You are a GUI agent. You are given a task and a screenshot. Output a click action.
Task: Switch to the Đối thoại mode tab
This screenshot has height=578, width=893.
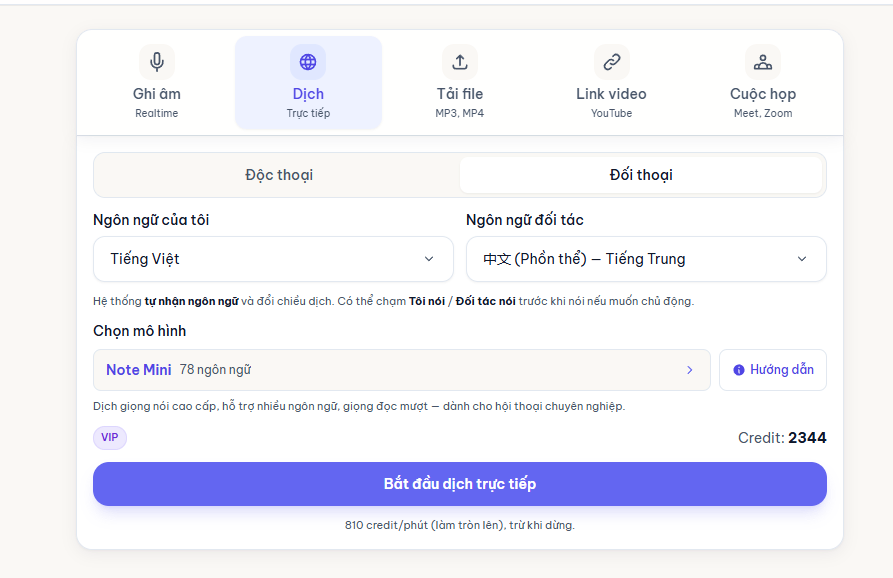click(x=641, y=175)
